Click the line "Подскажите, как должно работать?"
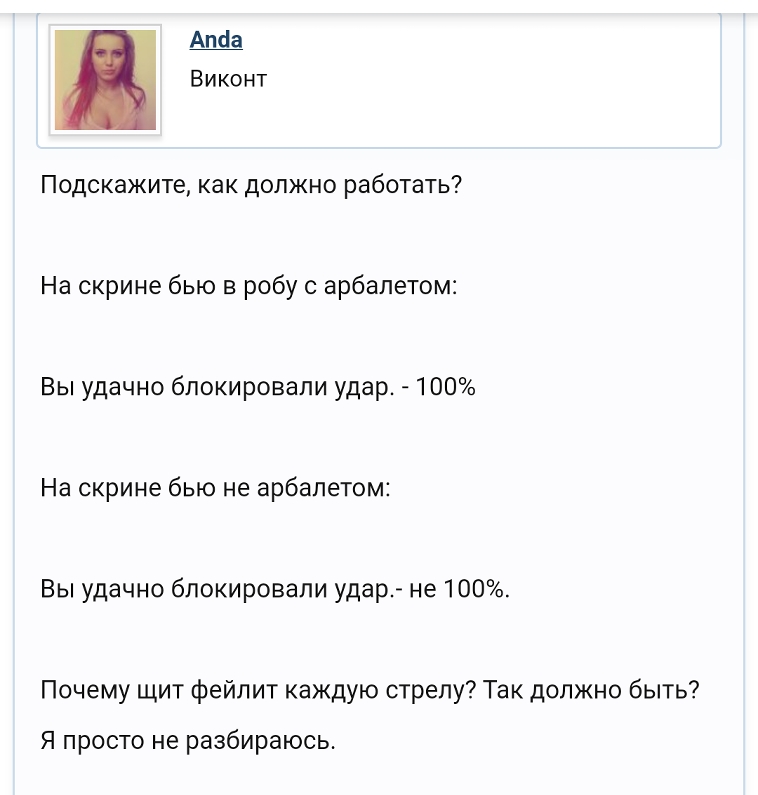This screenshot has height=795, width=758. 251,186
